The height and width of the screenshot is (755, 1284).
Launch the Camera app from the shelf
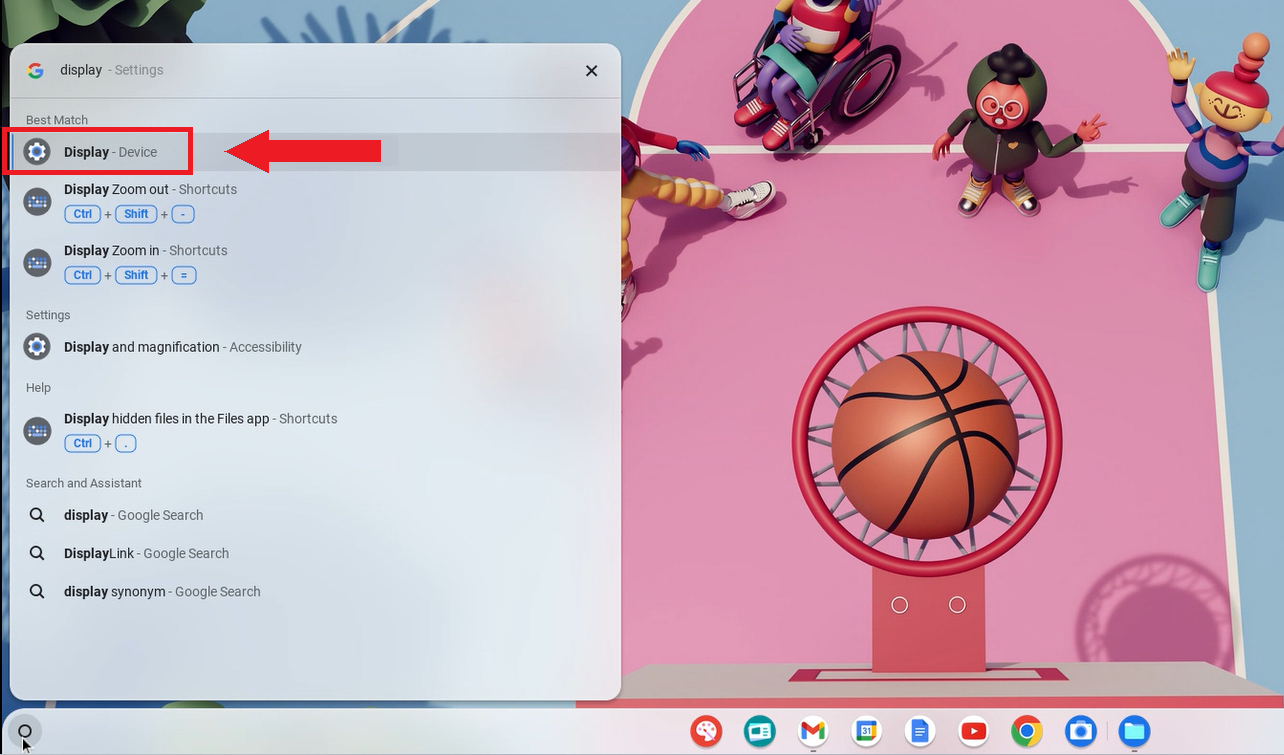[x=1080, y=732]
